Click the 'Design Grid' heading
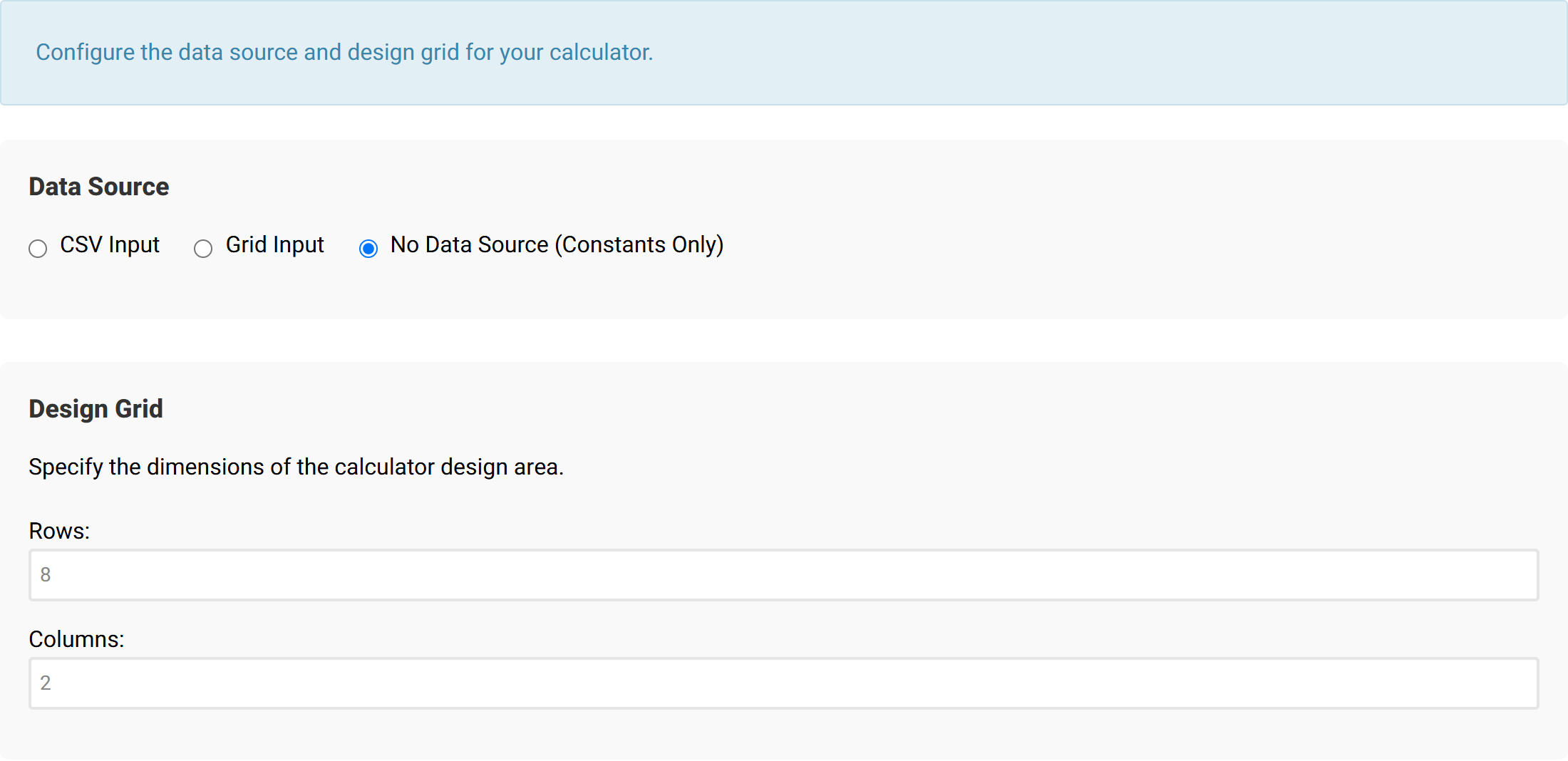This screenshot has height=761, width=1568. (x=96, y=409)
